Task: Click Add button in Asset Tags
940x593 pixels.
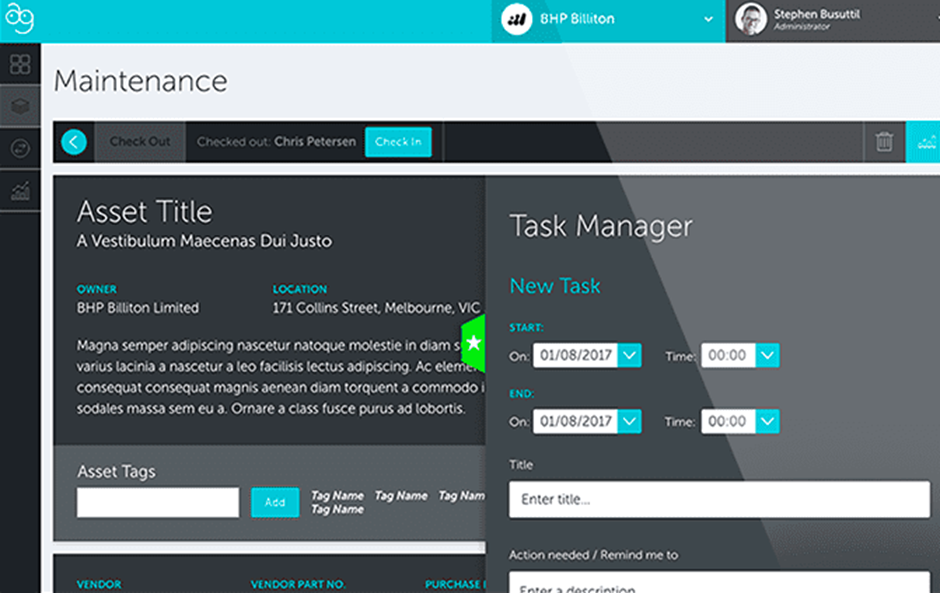Action: tap(275, 502)
